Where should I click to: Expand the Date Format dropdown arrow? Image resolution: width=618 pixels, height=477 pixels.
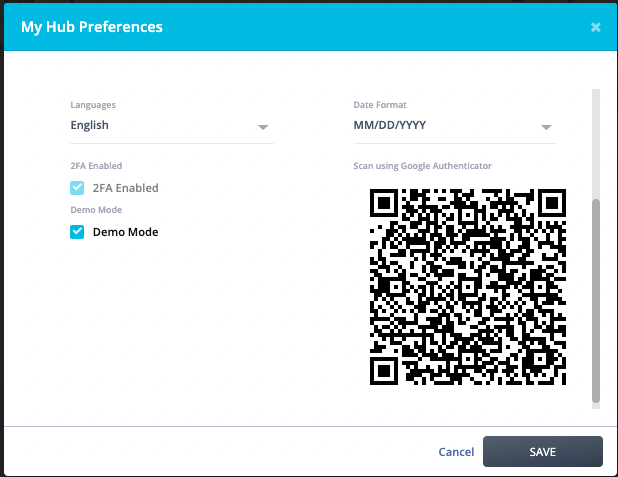[546, 127]
